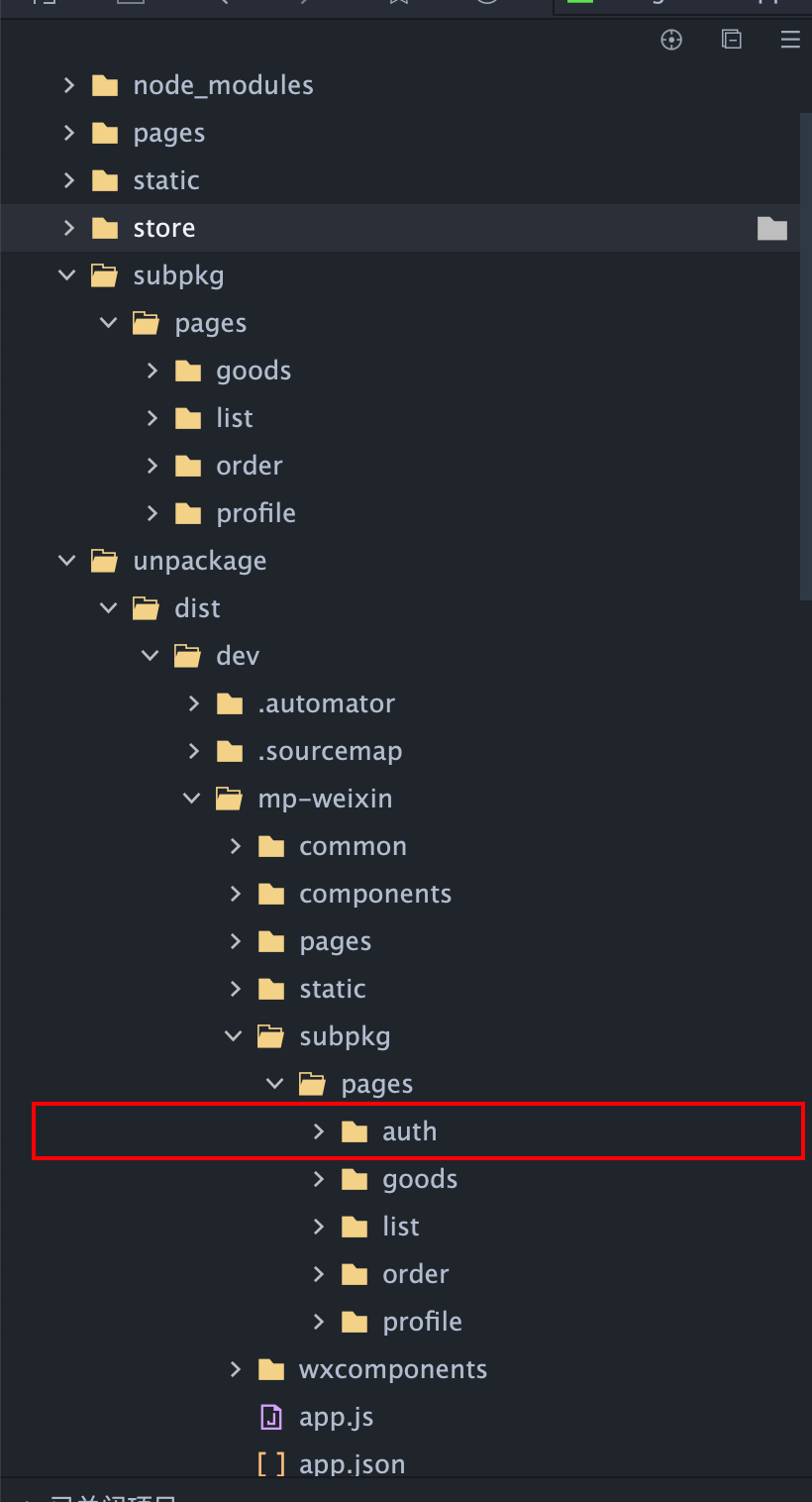Screen dimensions: 812x1502
Task: Select the .sourcemap folder
Action: click(x=330, y=751)
